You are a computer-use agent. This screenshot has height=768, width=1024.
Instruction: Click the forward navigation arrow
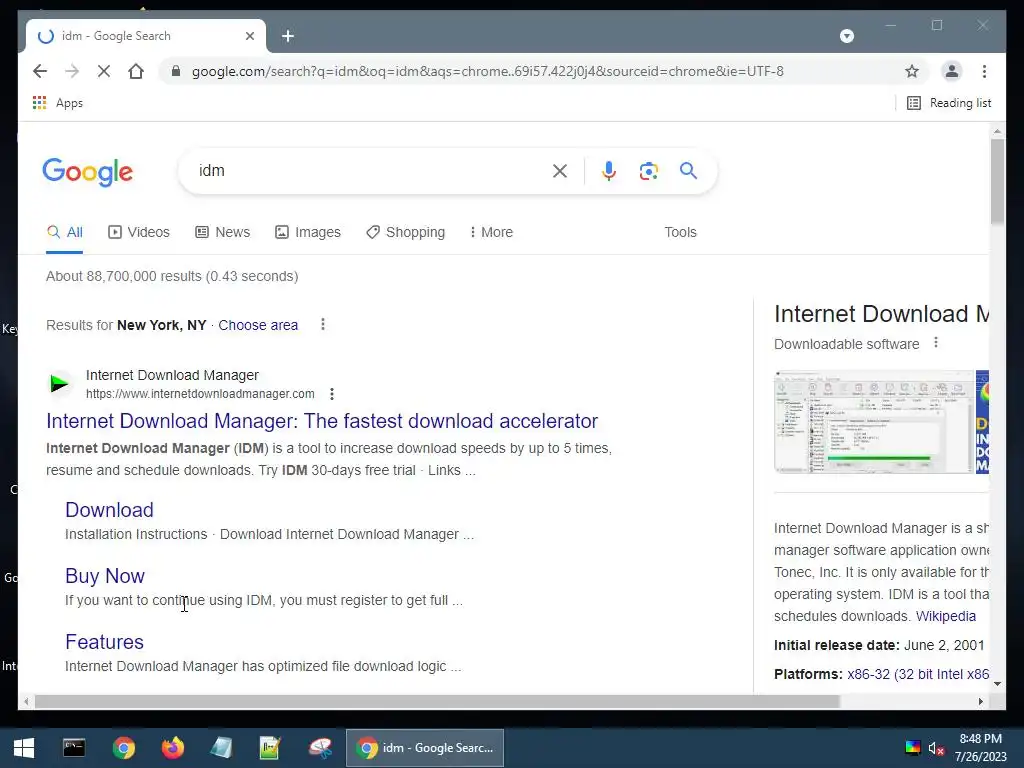click(72, 71)
